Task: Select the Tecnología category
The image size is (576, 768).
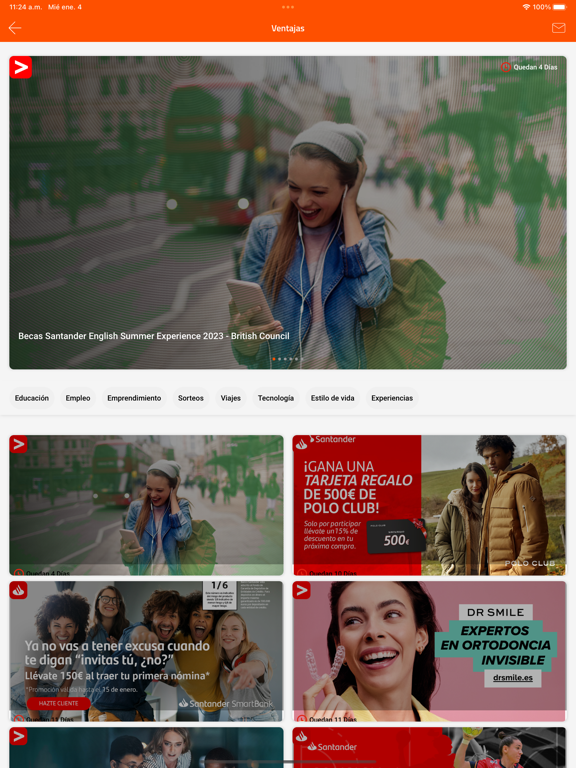Action: pos(276,398)
